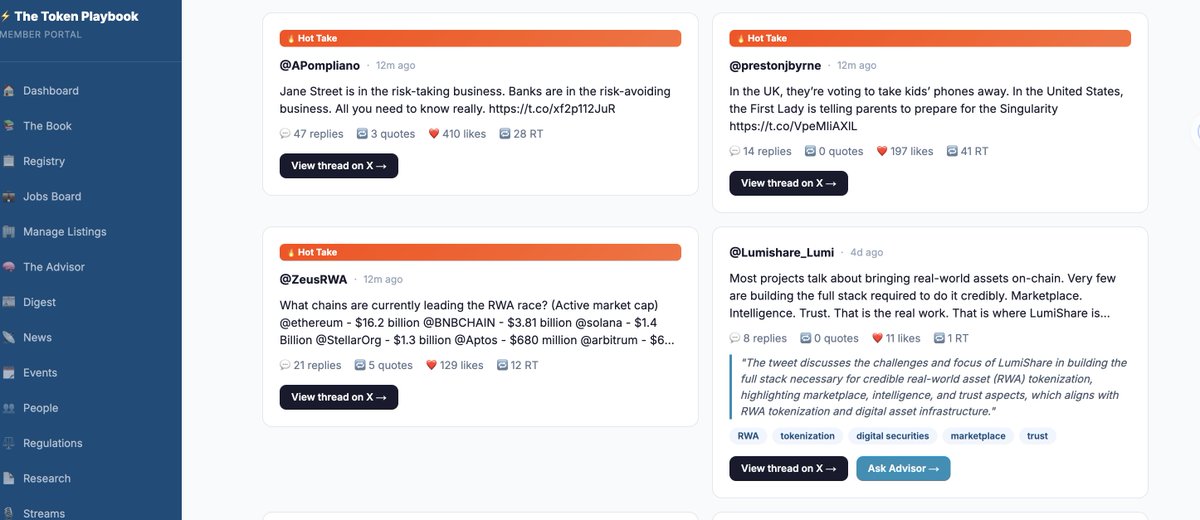
Task: Select the tokenization tag chip
Action: click(808, 436)
